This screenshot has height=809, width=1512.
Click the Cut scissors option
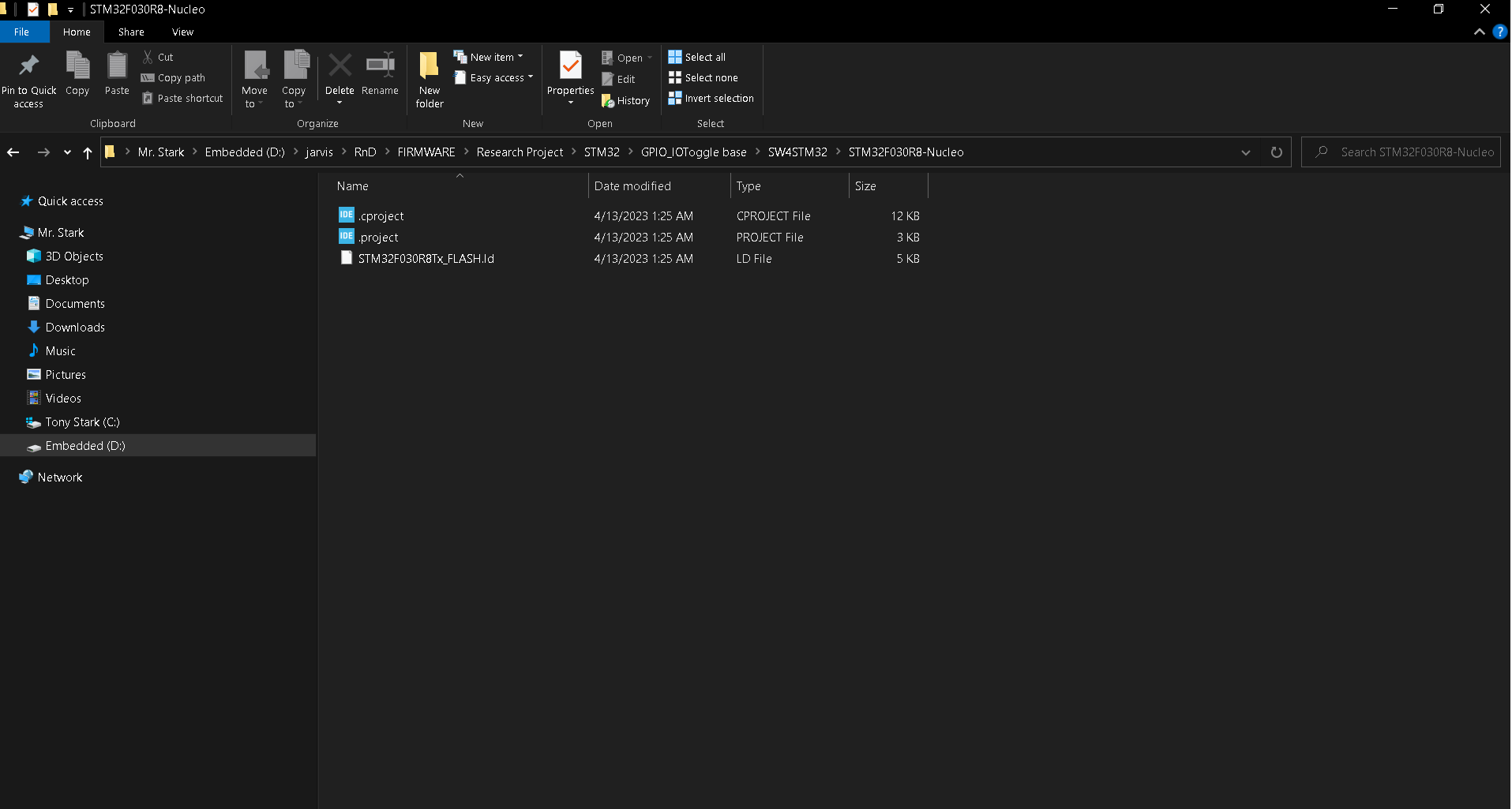tap(158, 57)
